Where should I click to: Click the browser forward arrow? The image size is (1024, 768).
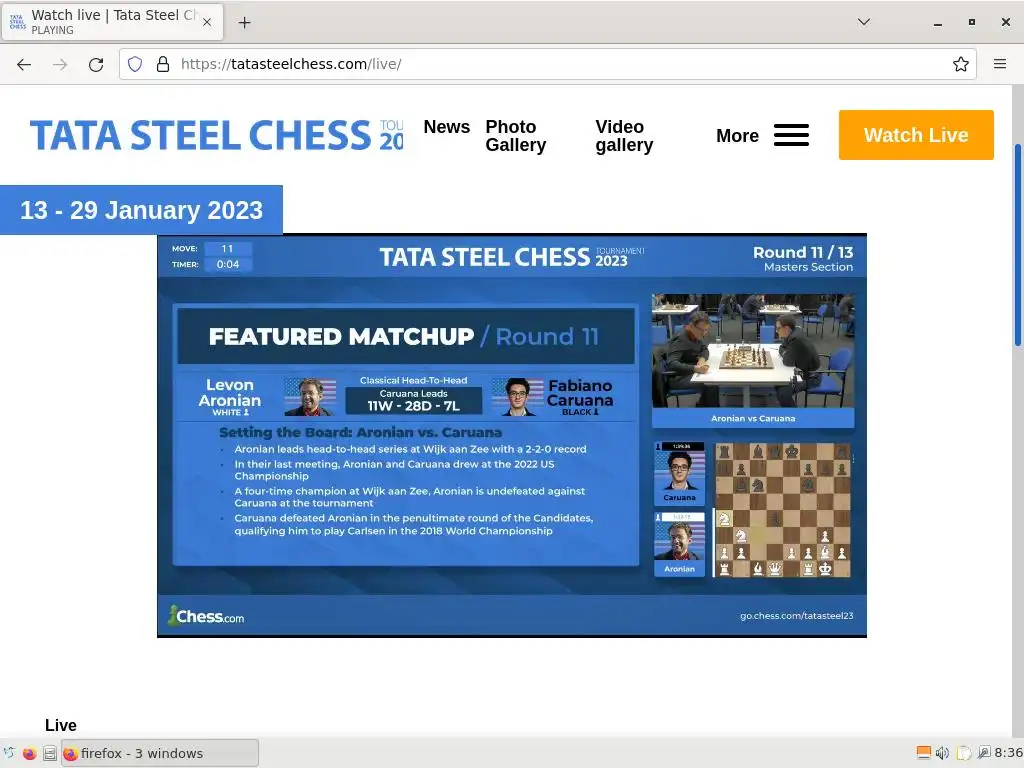point(60,64)
